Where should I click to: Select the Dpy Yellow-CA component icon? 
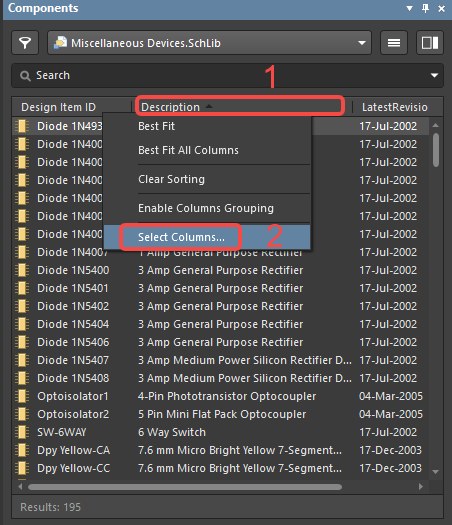click(x=22, y=450)
